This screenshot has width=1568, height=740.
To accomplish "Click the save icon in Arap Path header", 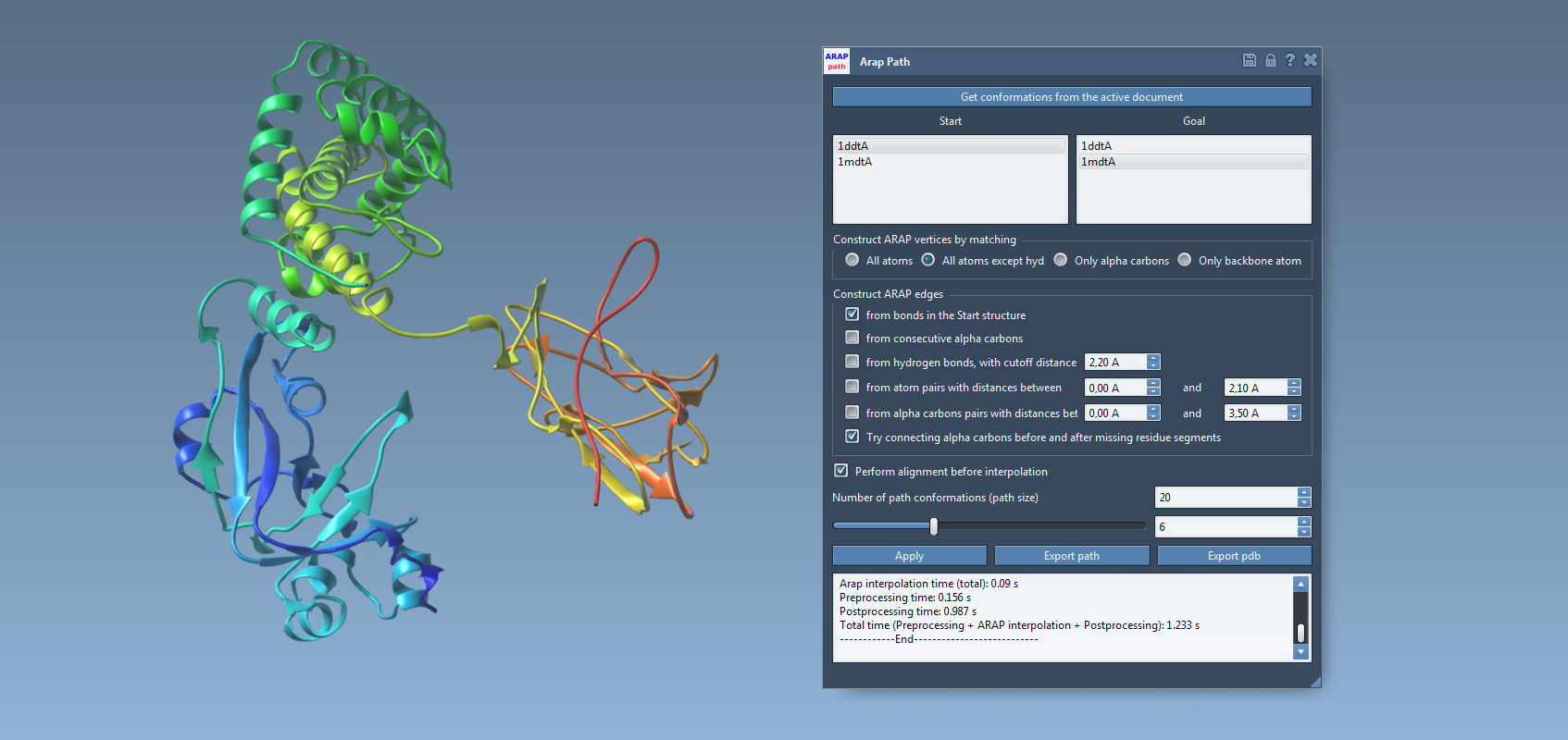I will [x=1249, y=60].
